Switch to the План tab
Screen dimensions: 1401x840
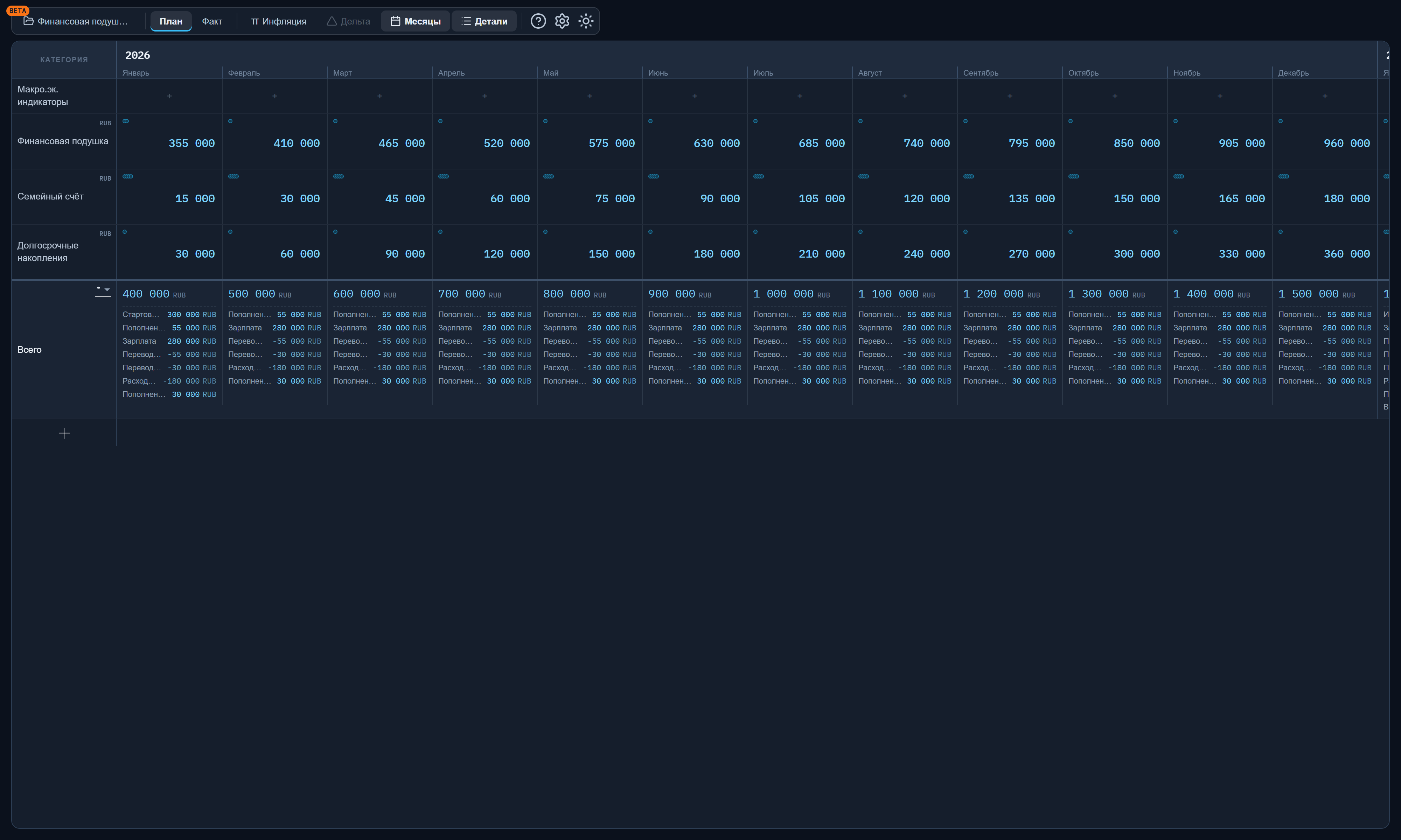pos(171,21)
